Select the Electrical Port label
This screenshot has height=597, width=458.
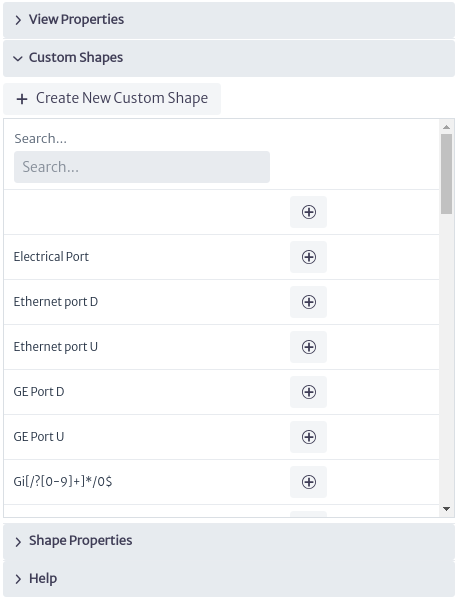click(x=51, y=257)
